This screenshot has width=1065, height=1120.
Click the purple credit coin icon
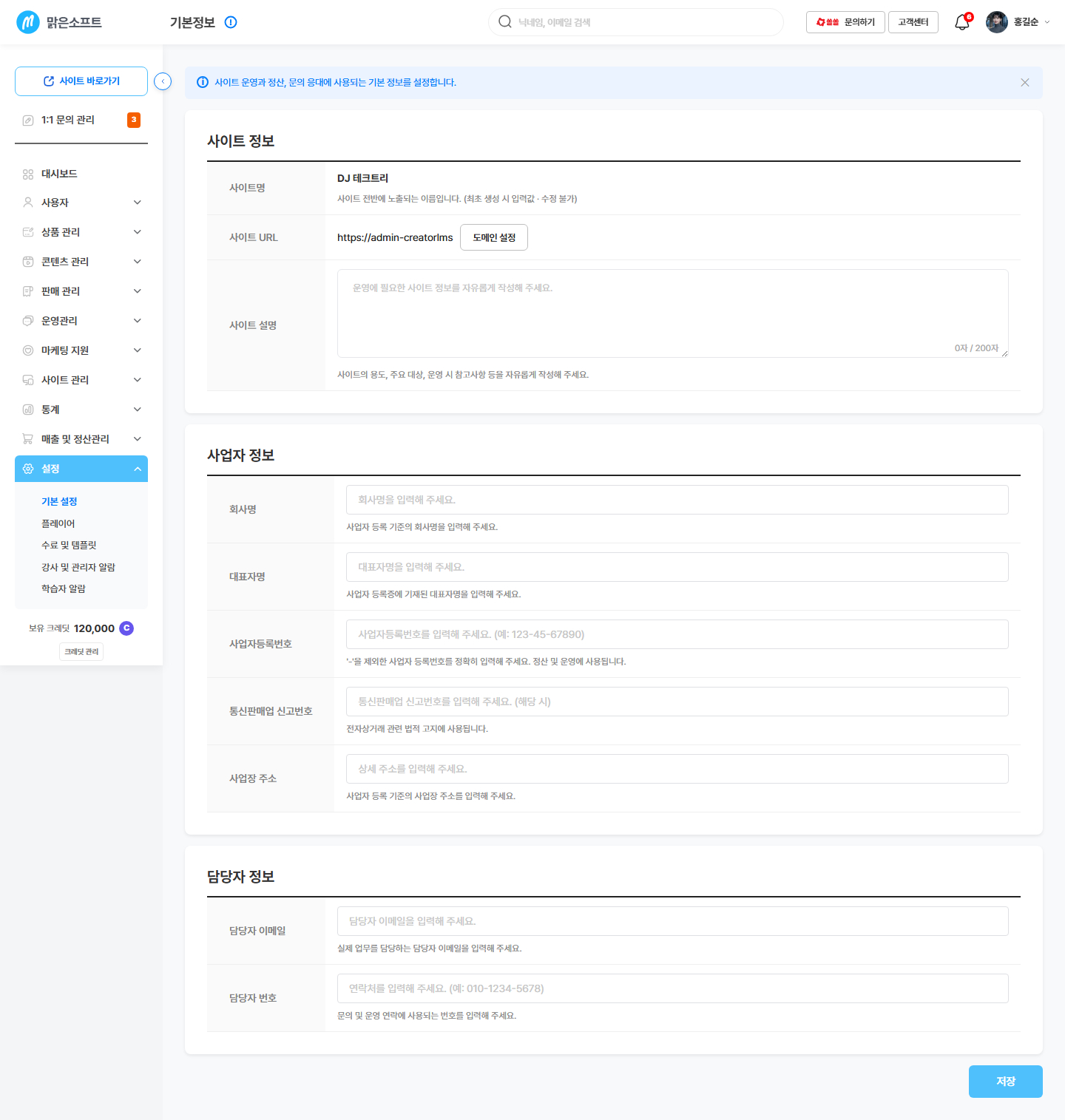click(126, 628)
